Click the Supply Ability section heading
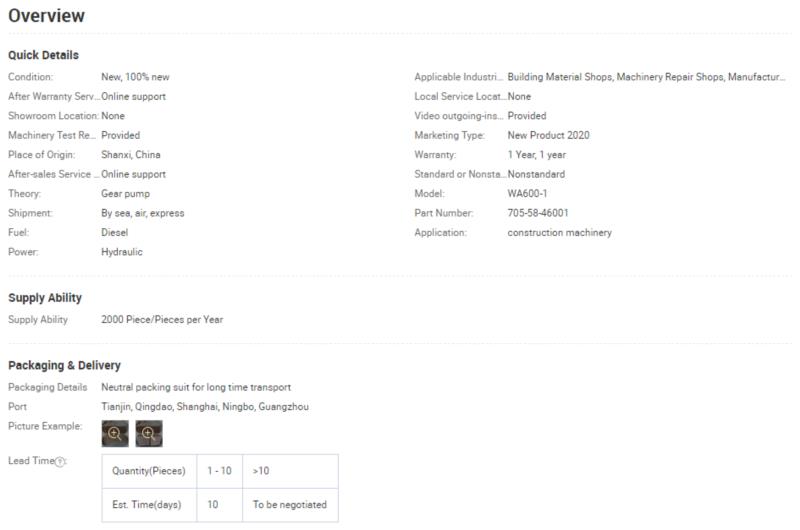800x530 pixels. tap(45, 298)
